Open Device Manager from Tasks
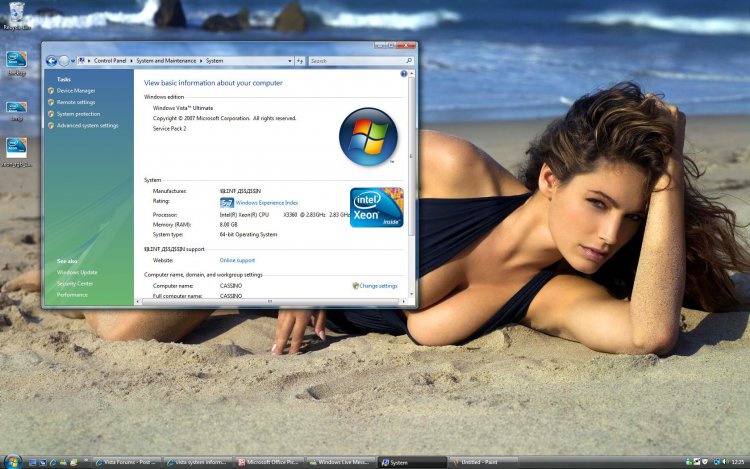This screenshot has width=750, height=469. 76,90
